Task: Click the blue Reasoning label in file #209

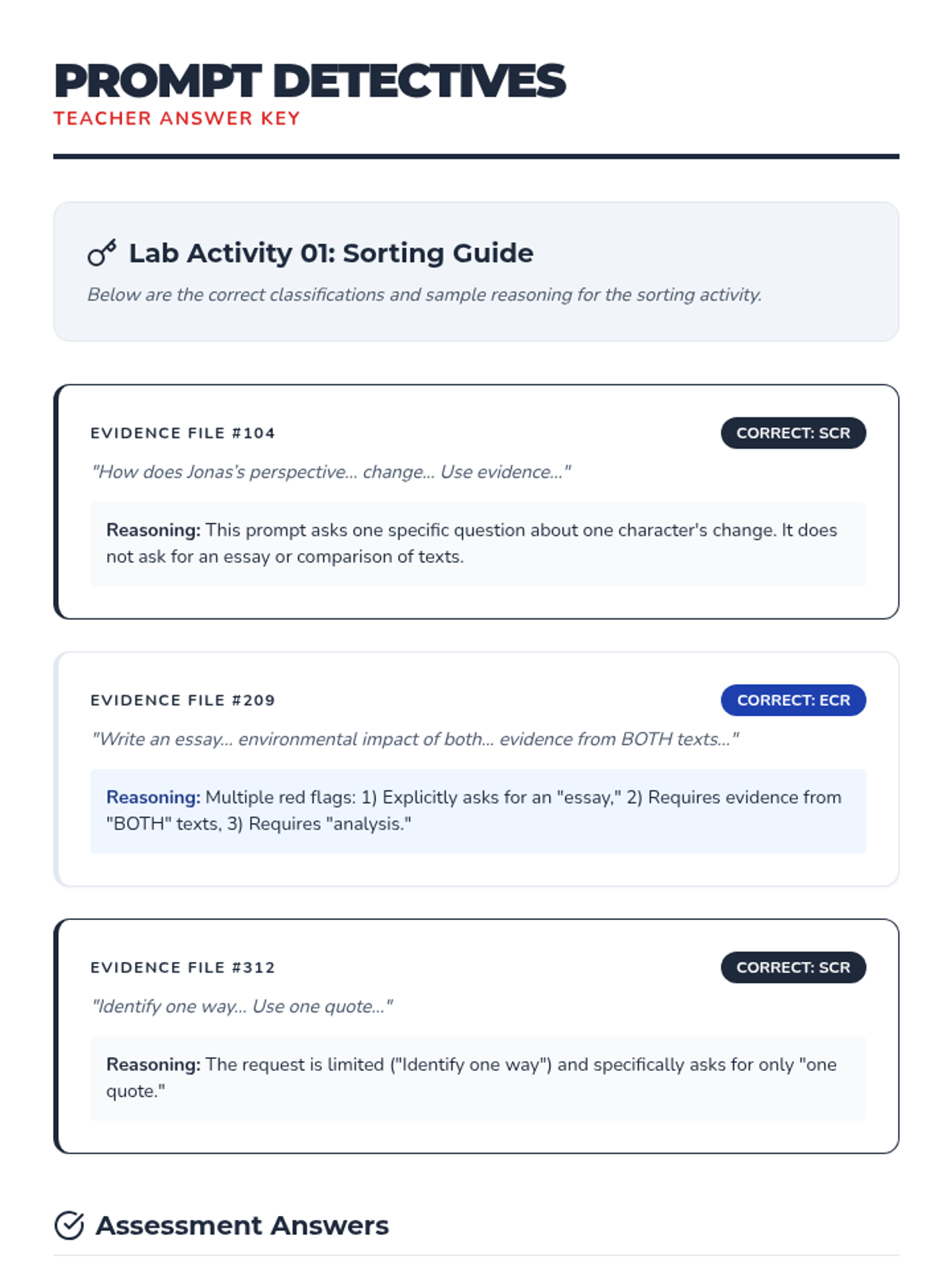Action: click(x=153, y=797)
